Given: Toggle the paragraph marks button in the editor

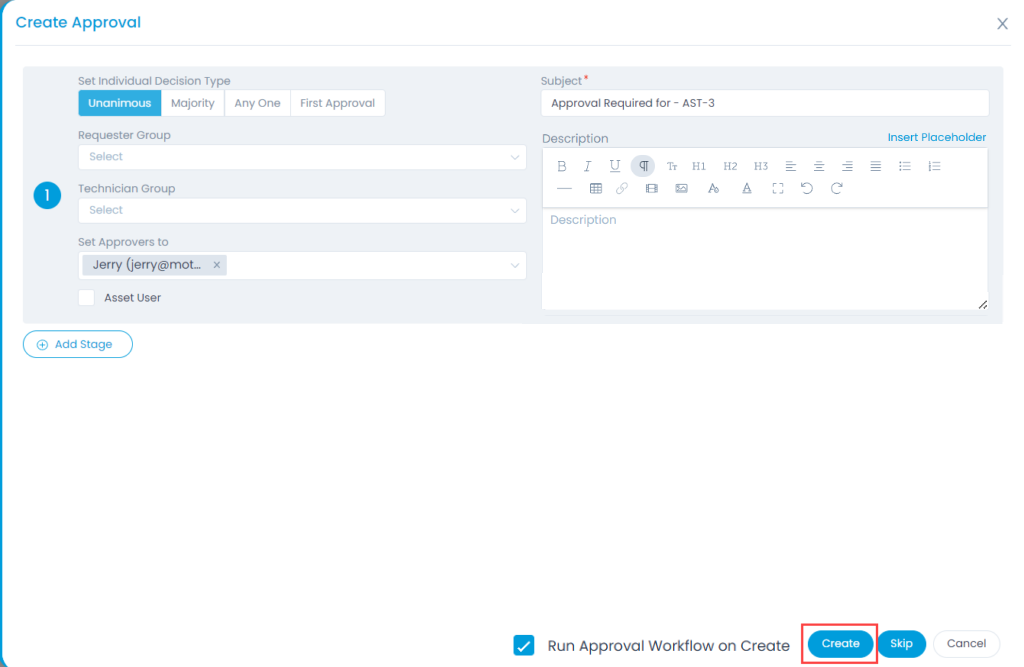Looking at the screenshot, I should pyautogui.click(x=643, y=166).
